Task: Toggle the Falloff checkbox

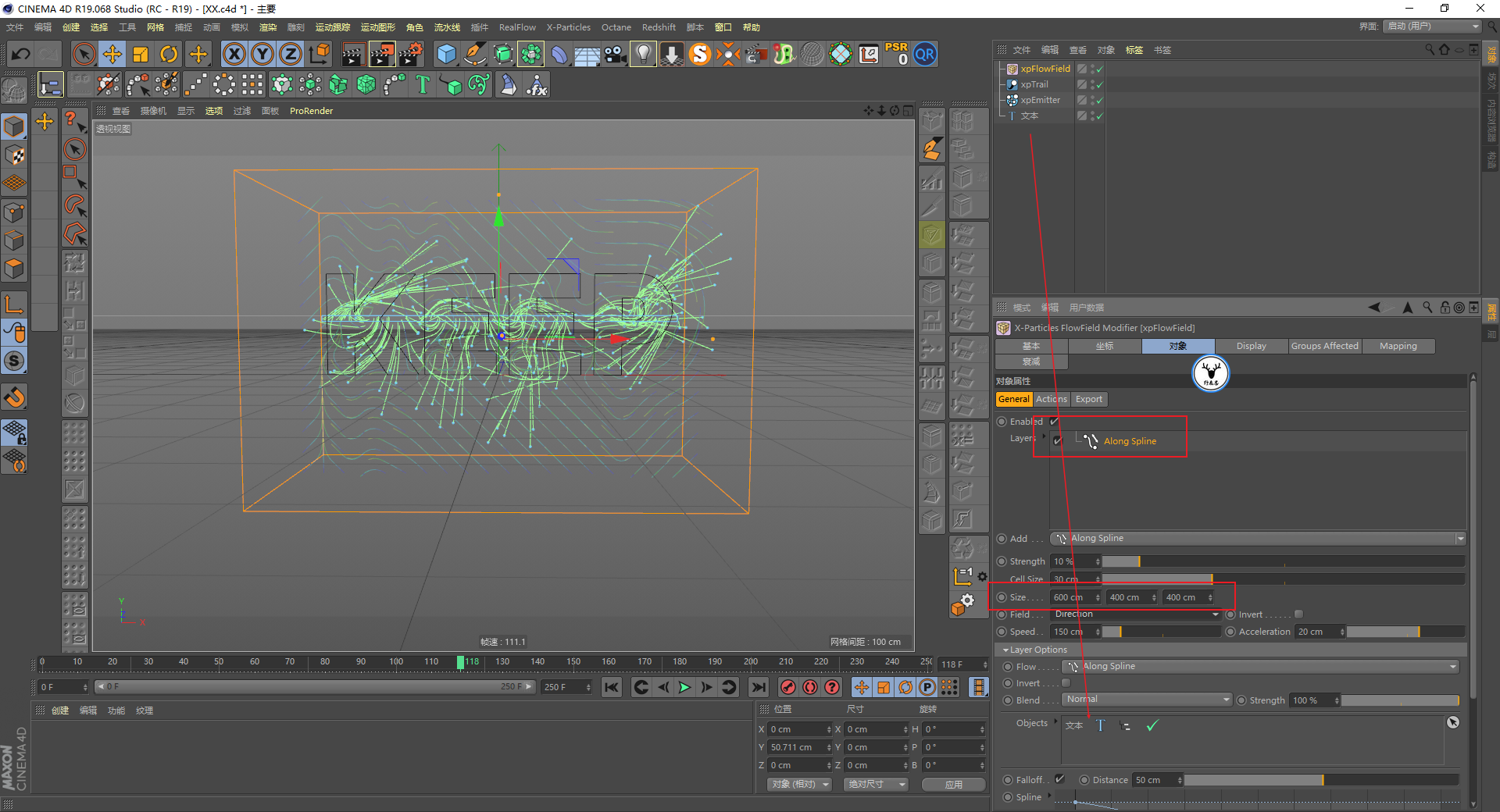Action: point(1060,779)
